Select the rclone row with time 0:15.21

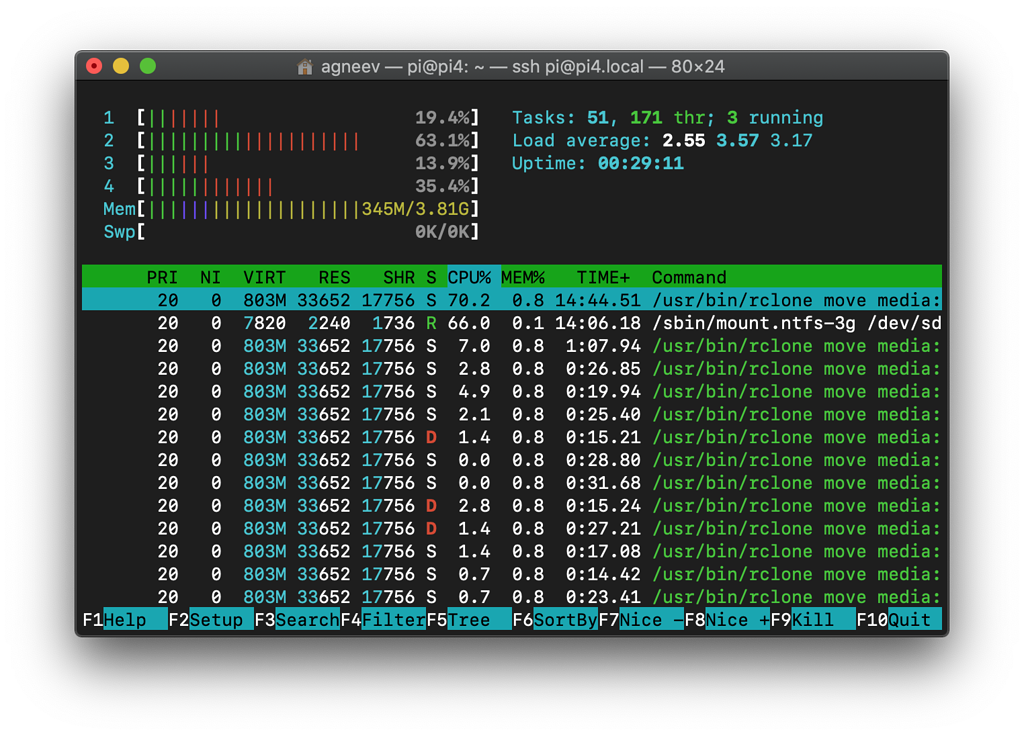pos(512,438)
